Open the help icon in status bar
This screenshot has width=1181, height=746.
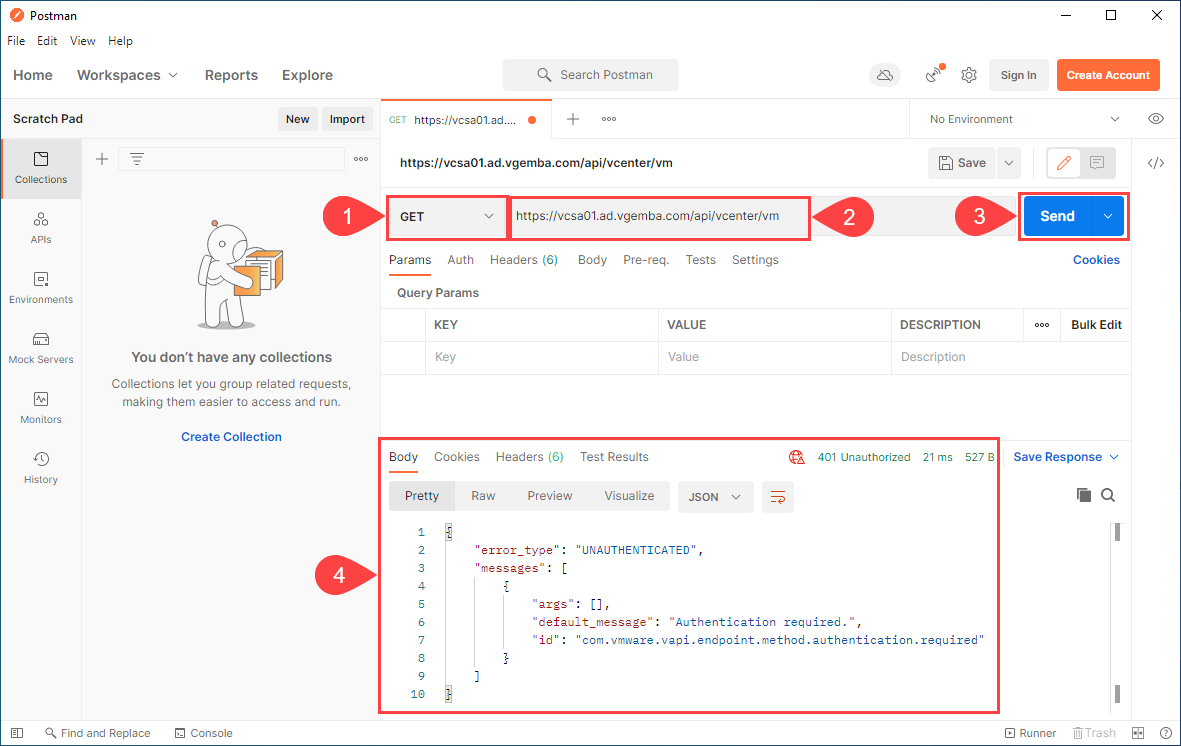[1165, 732]
